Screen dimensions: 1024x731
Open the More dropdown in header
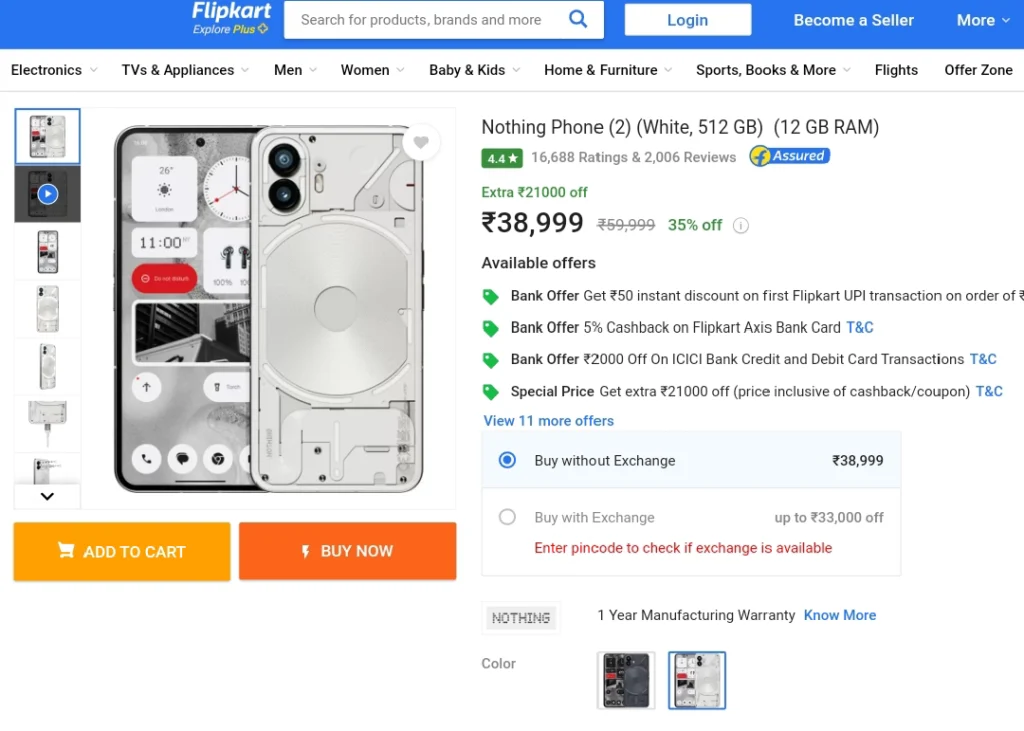[x=983, y=20]
